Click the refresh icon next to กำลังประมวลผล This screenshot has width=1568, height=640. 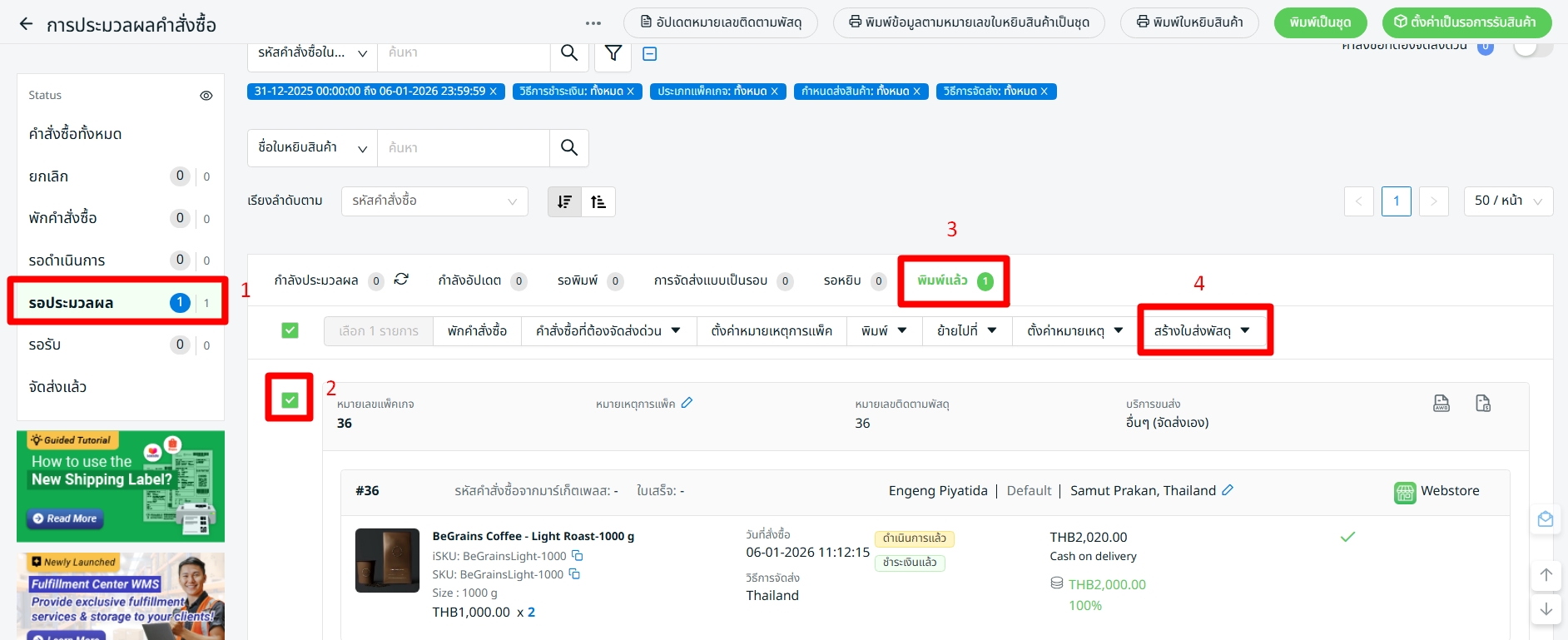pos(401,280)
